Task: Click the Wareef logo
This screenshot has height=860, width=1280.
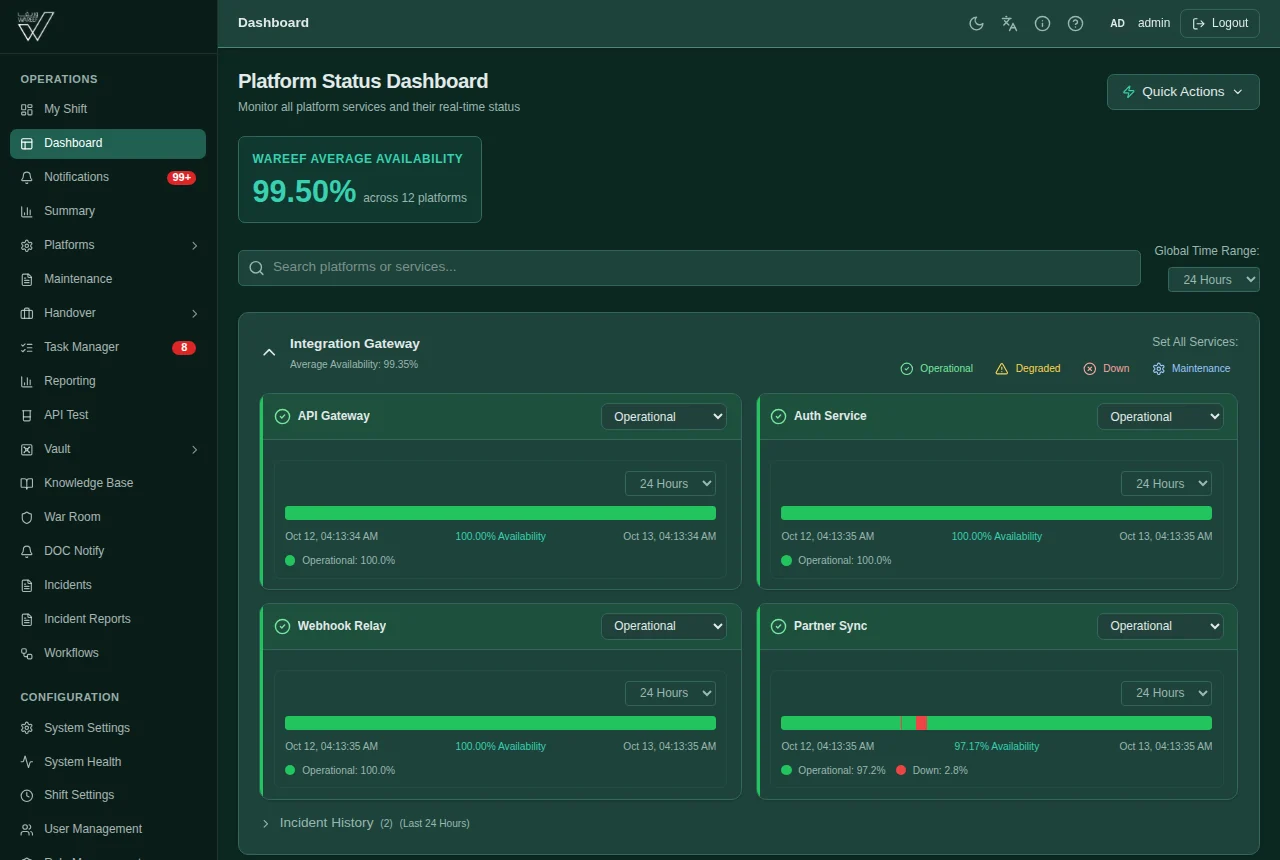Action: pyautogui.click(x=36, y=26)
